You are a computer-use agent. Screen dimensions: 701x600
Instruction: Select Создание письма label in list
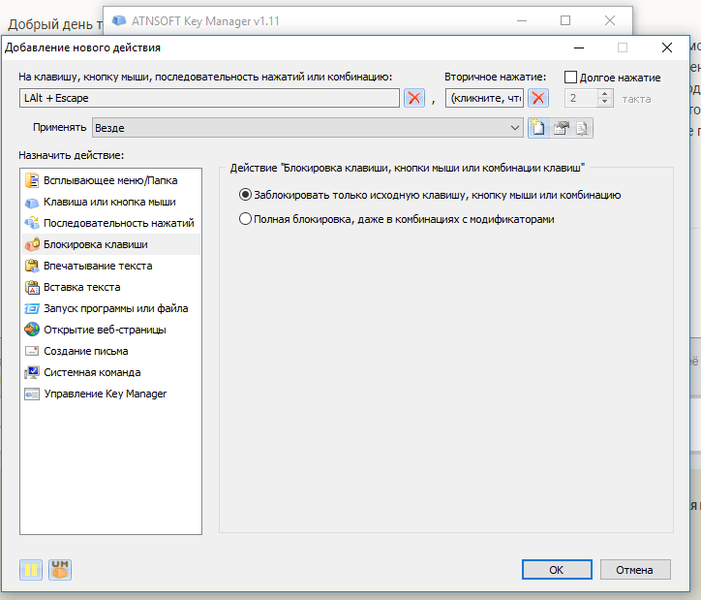(x=86, y=351)
